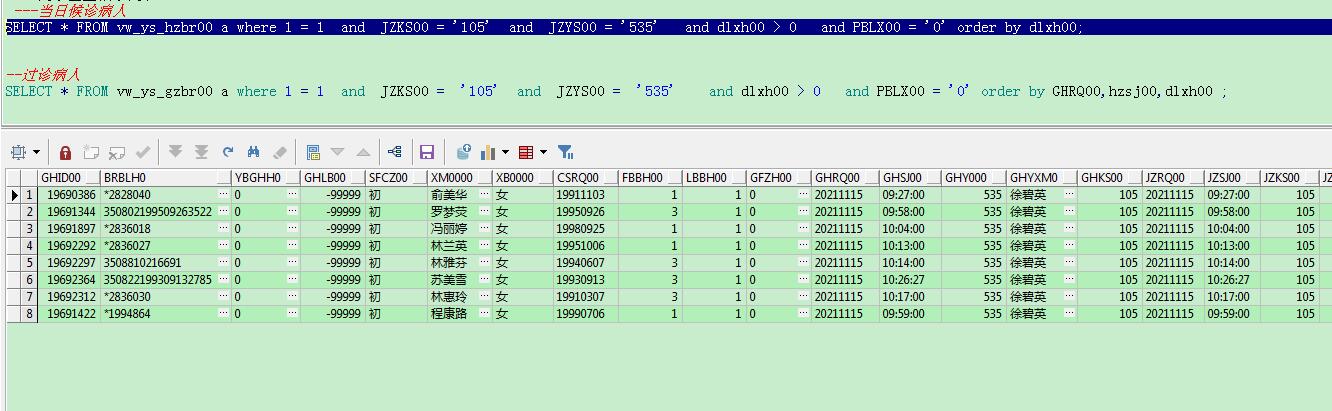Select the JZSJ00 column header
The width and height of the screenshot is (1332, 411).
click(1231, 178)
